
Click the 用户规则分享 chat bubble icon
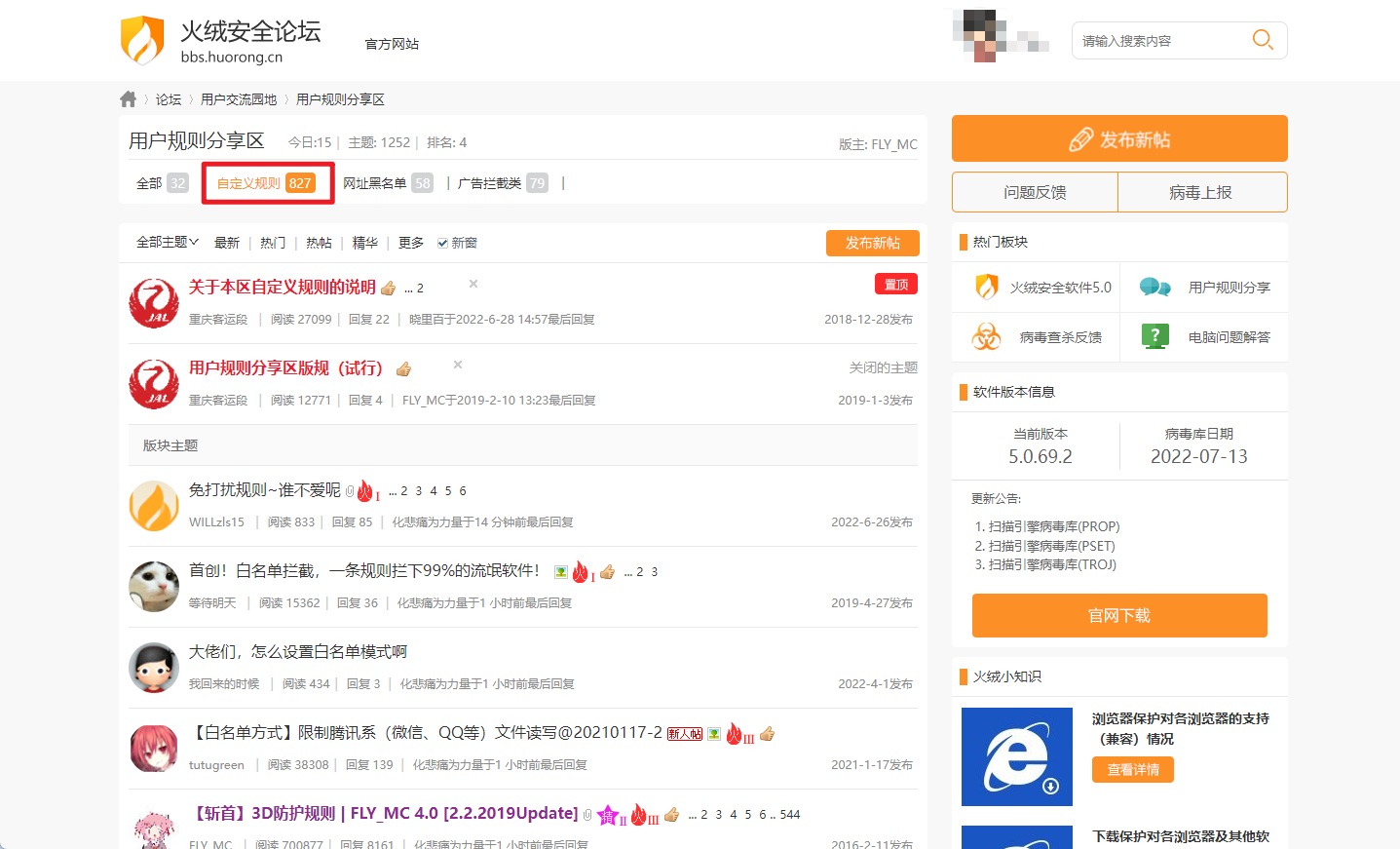pos(1155,287)
